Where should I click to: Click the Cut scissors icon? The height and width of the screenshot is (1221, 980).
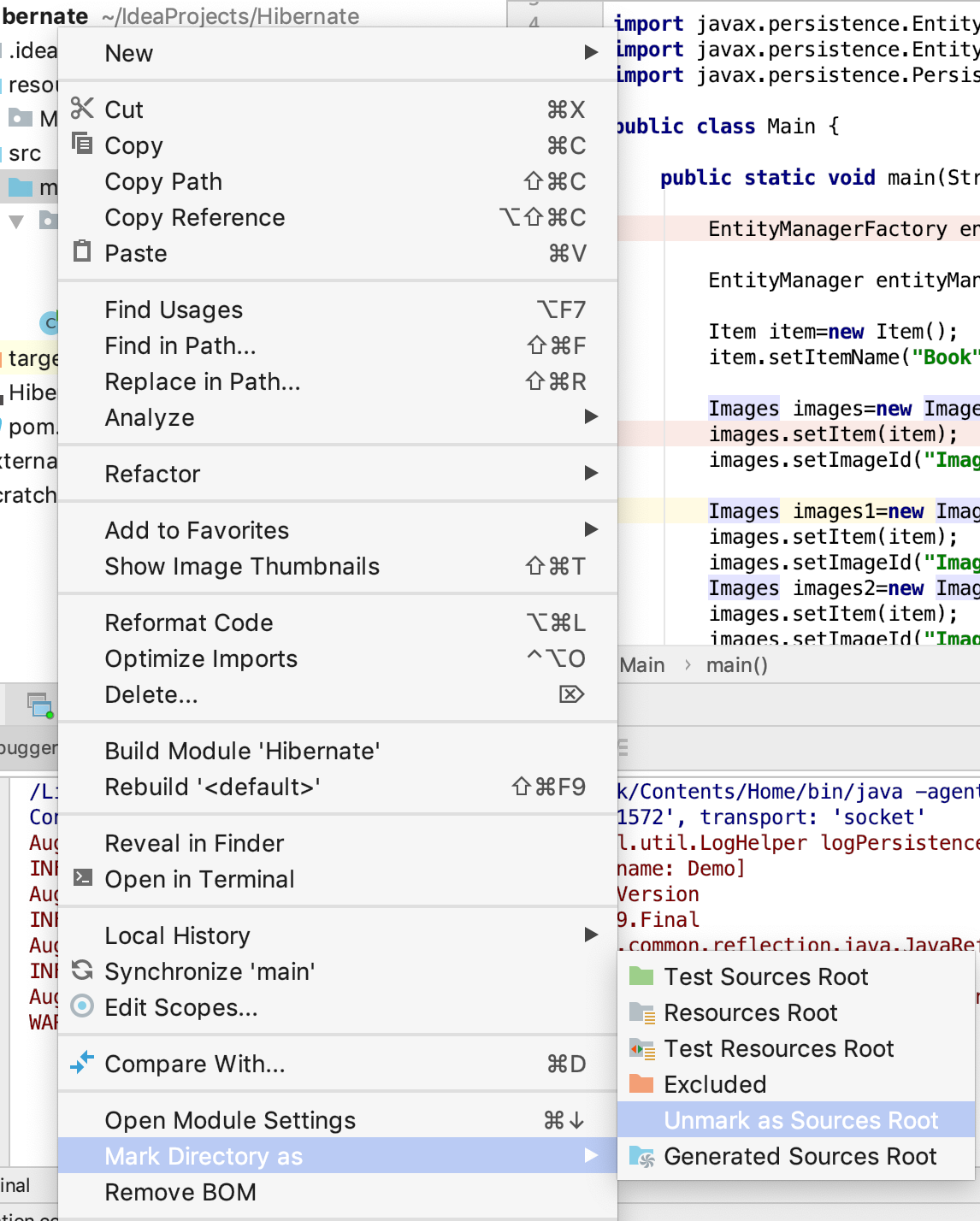82,109
